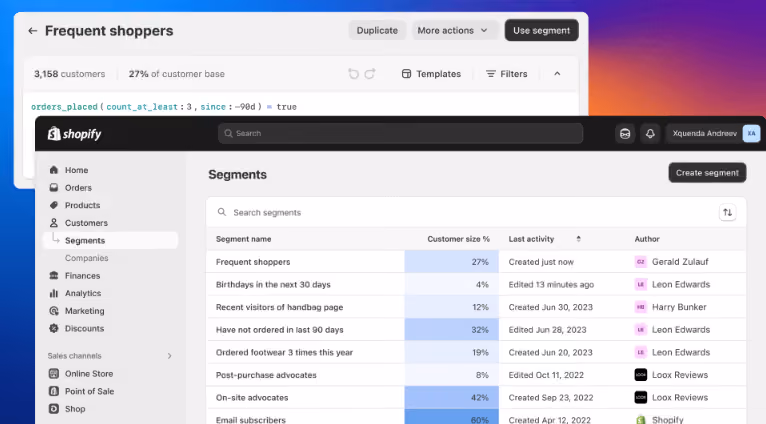Click the Marketing target icon

tap(54, 311)
